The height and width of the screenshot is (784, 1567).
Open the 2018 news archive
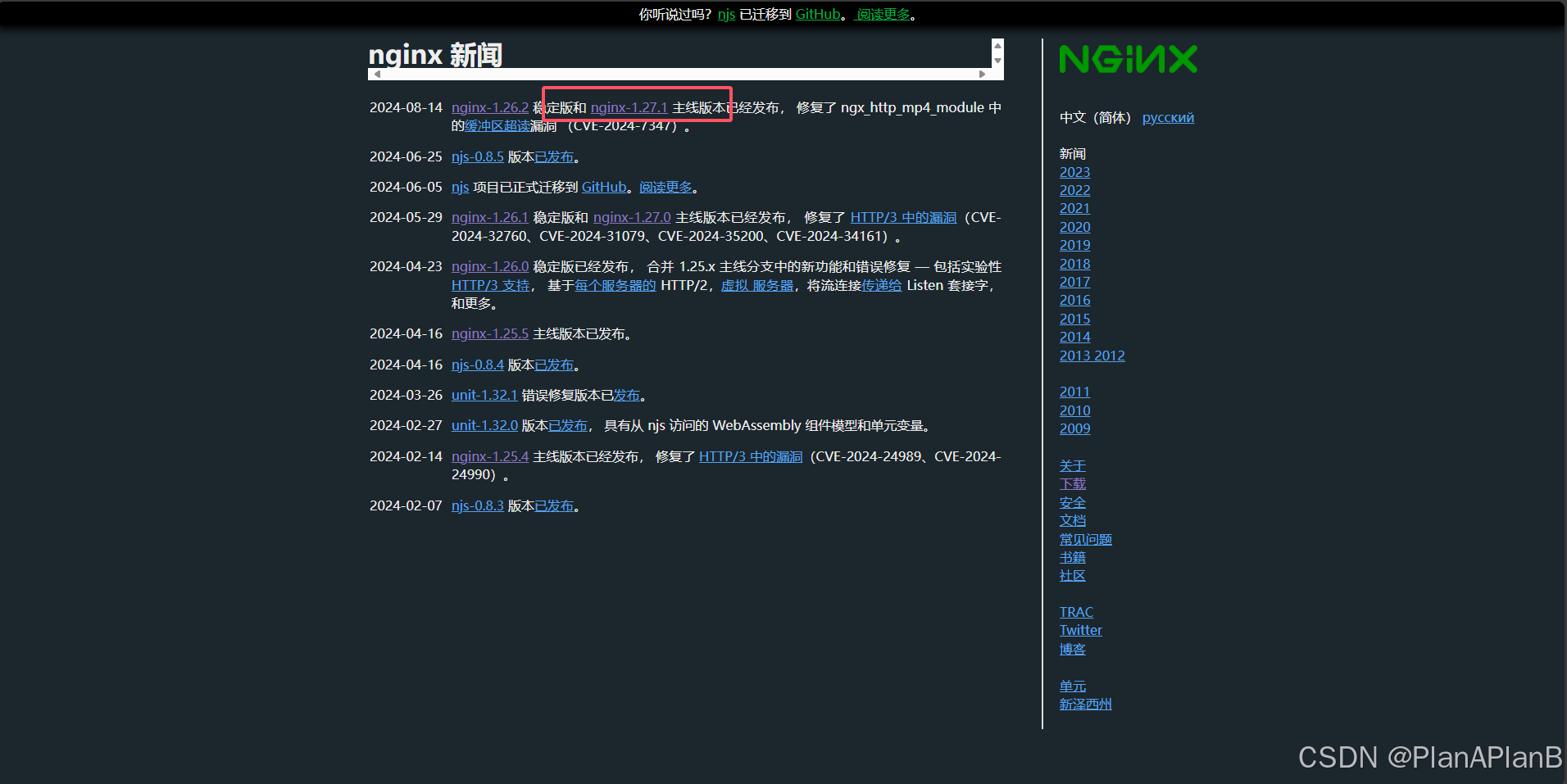(1074, 265)
